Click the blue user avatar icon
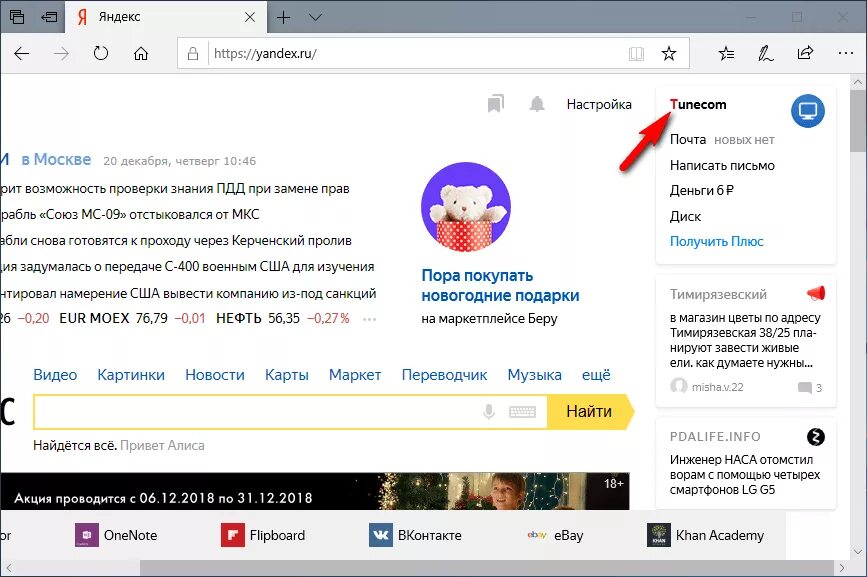 tap(808, 111)
